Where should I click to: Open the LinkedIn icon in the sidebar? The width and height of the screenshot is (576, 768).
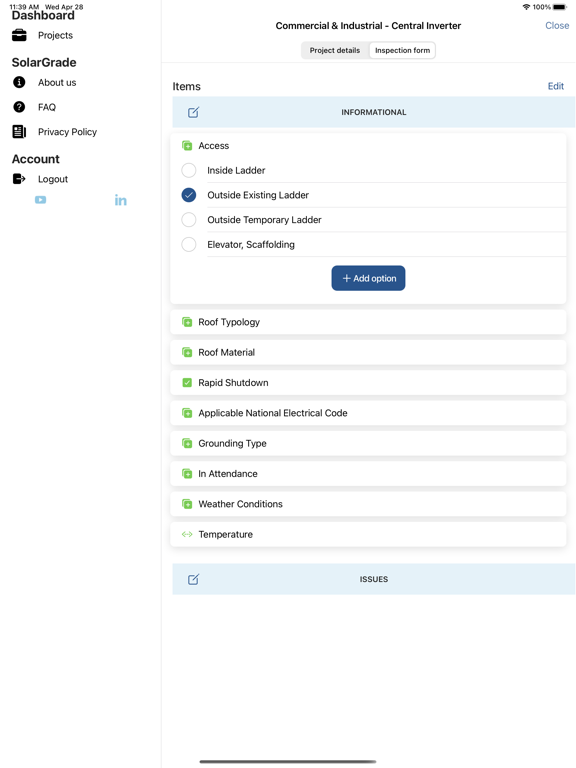[x=120, y=200]
